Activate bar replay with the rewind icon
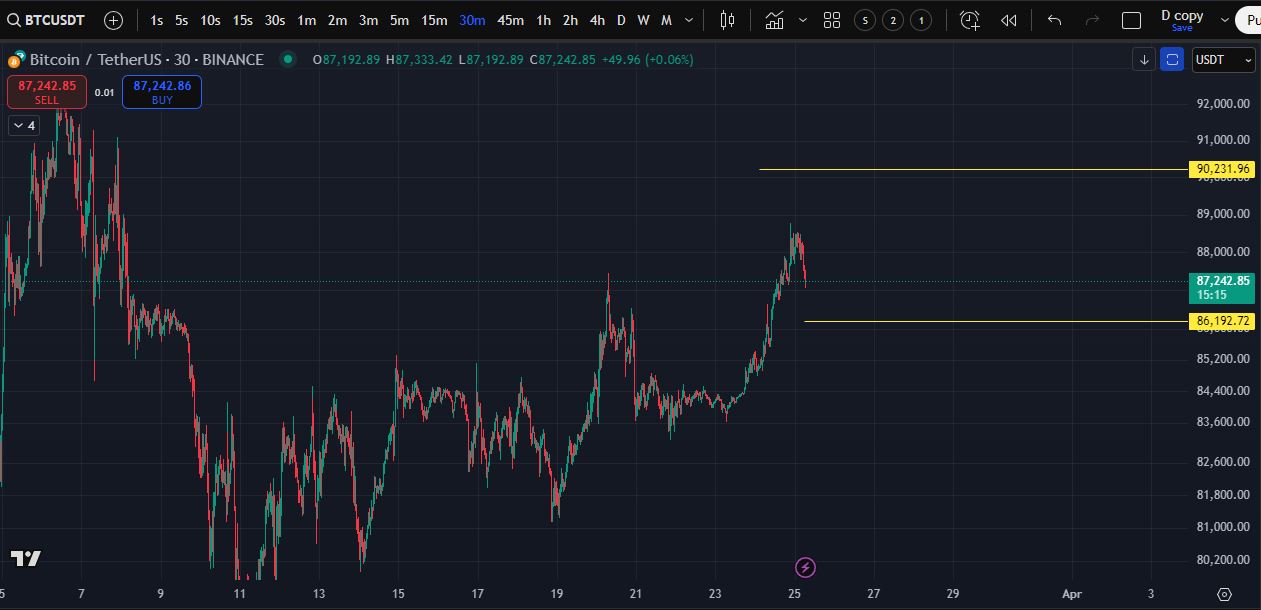The image size is (1261, 610). (1007, 20)
